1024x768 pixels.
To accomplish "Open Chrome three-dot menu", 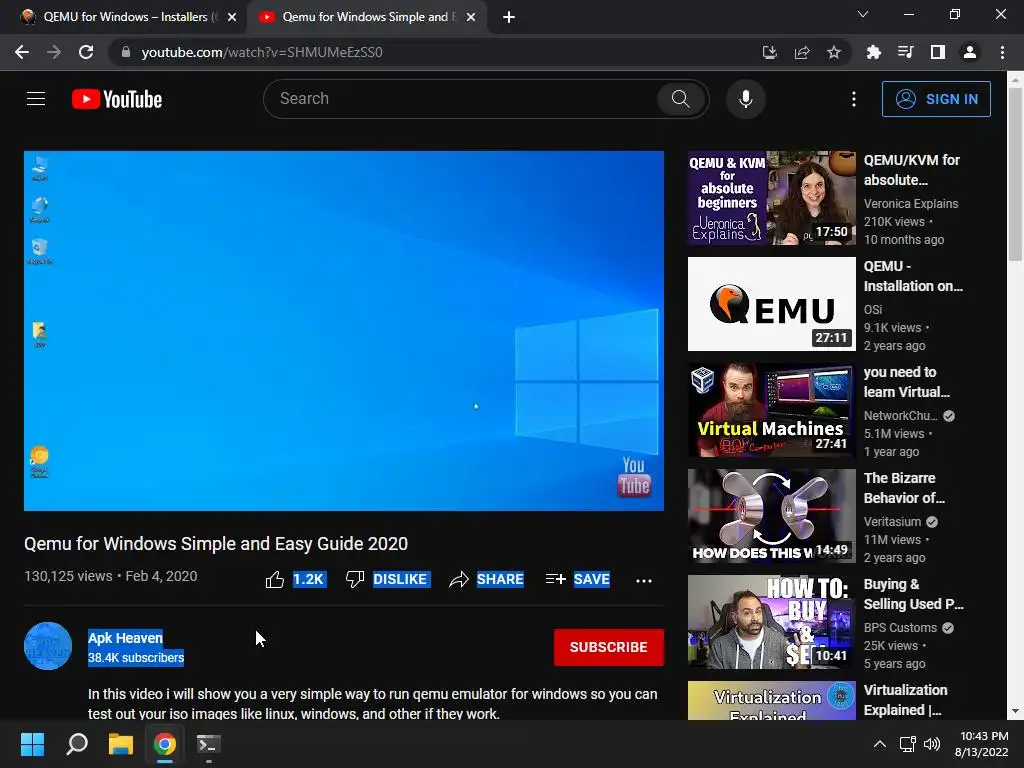I will 1002,52.
